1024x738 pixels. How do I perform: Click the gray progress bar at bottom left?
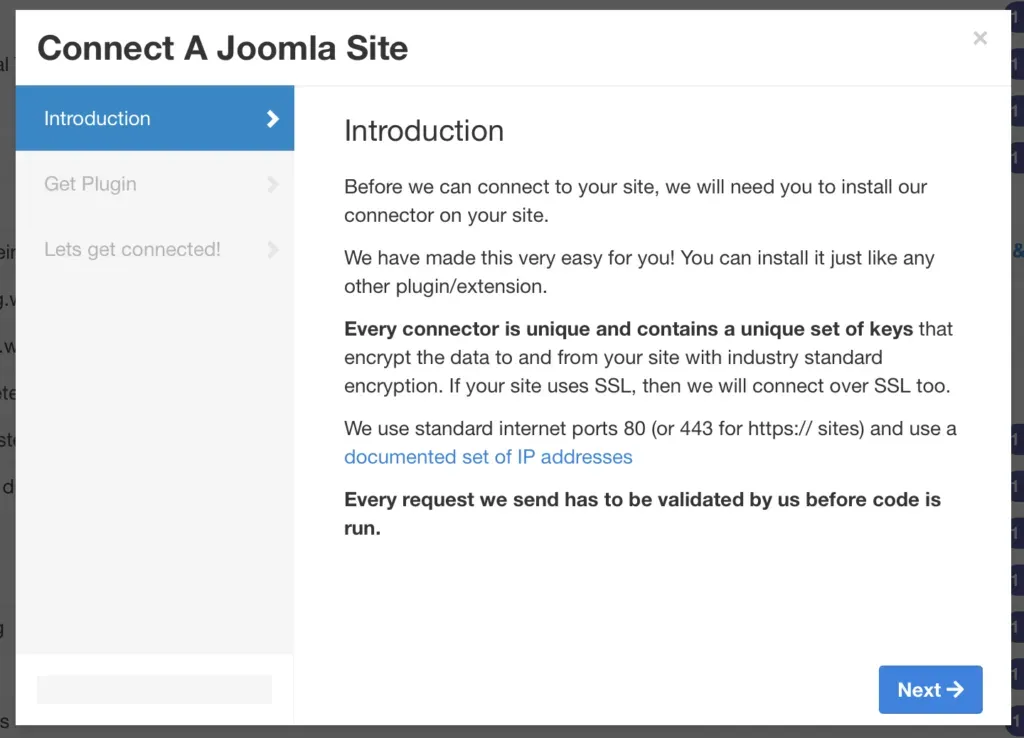153,689
